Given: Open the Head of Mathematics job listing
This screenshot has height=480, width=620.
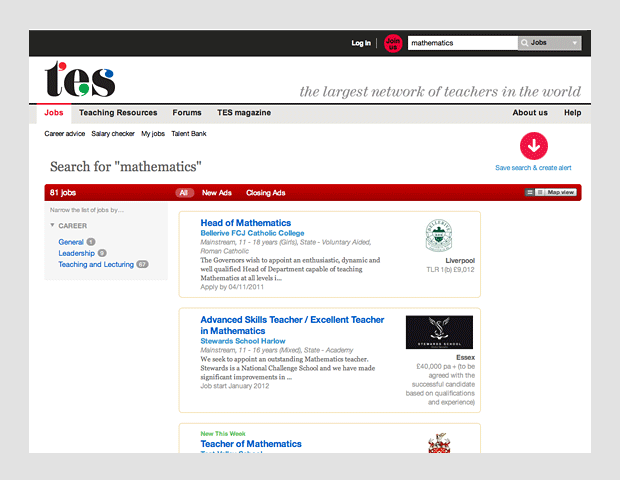Looking at the screenshot, I should pyautogui.click(x=246, y=223).
